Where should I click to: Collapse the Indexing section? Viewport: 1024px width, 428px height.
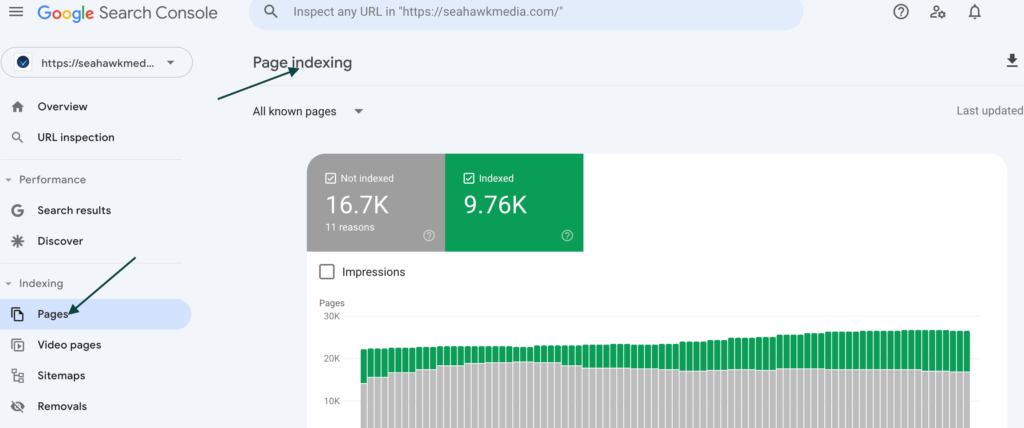(x=10, y=284)
